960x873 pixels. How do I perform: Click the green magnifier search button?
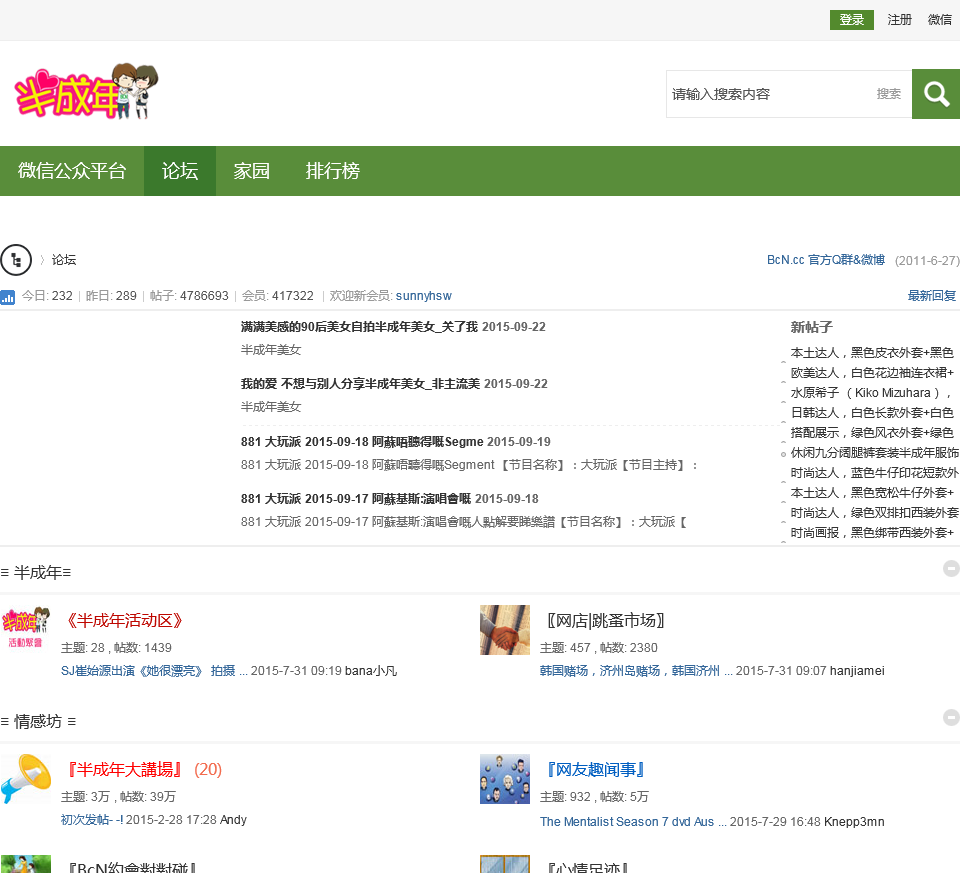(936, 94)
